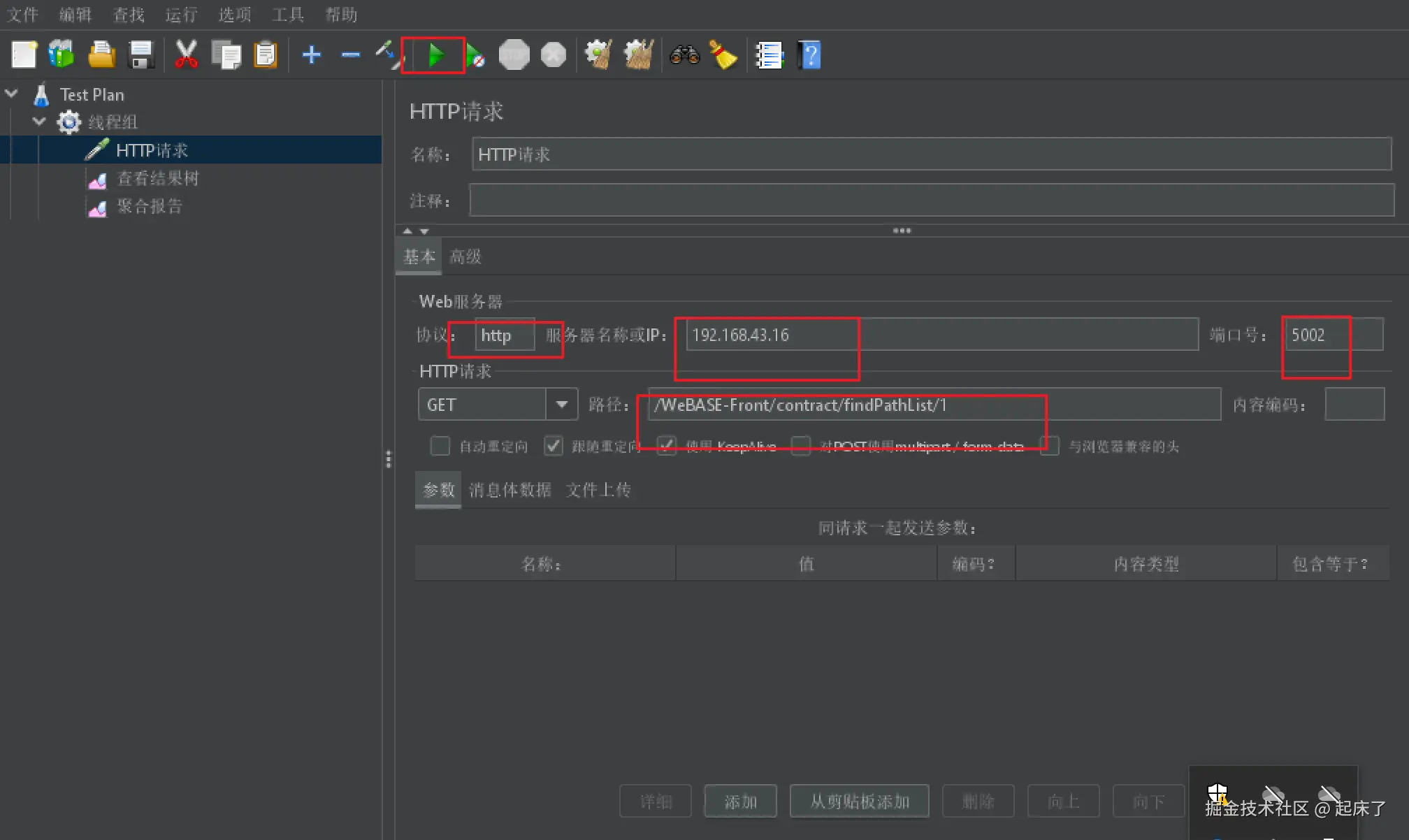Click the green Start run button
1409x840 pixels.
pyautogui.click(x=435, y=55)
